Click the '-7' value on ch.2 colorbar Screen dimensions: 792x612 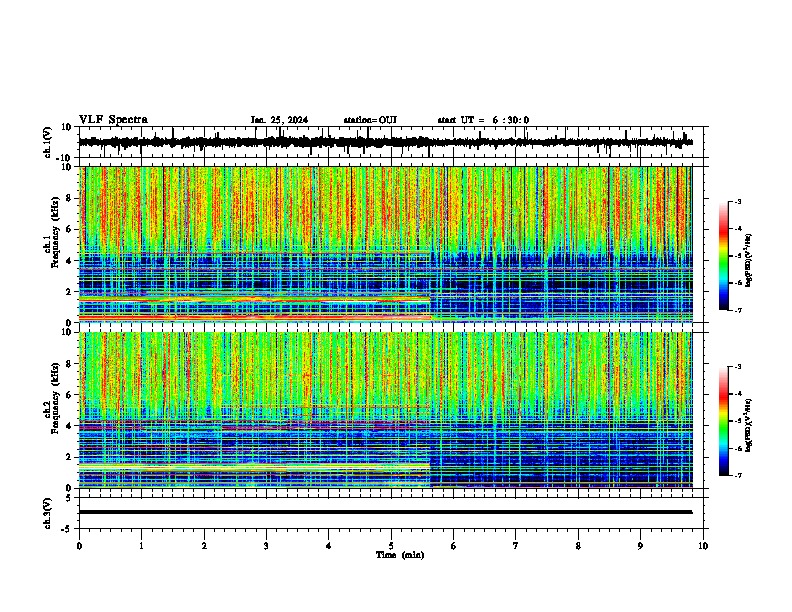coord(738,476)
